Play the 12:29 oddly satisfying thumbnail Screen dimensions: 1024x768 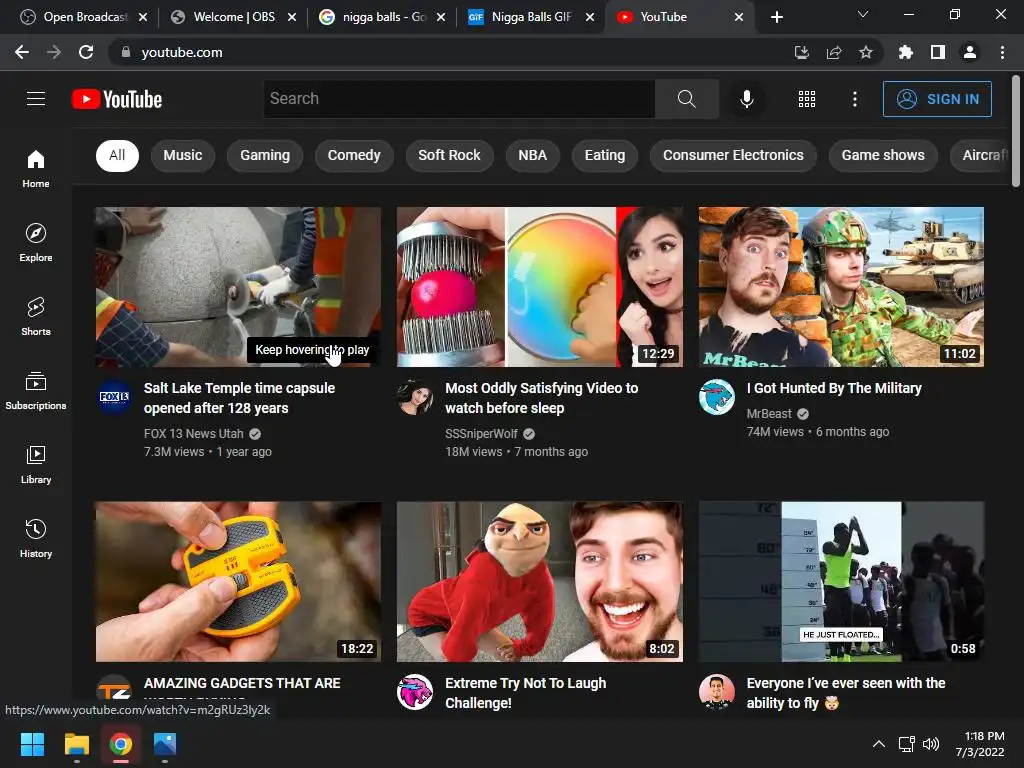[539, 287]
